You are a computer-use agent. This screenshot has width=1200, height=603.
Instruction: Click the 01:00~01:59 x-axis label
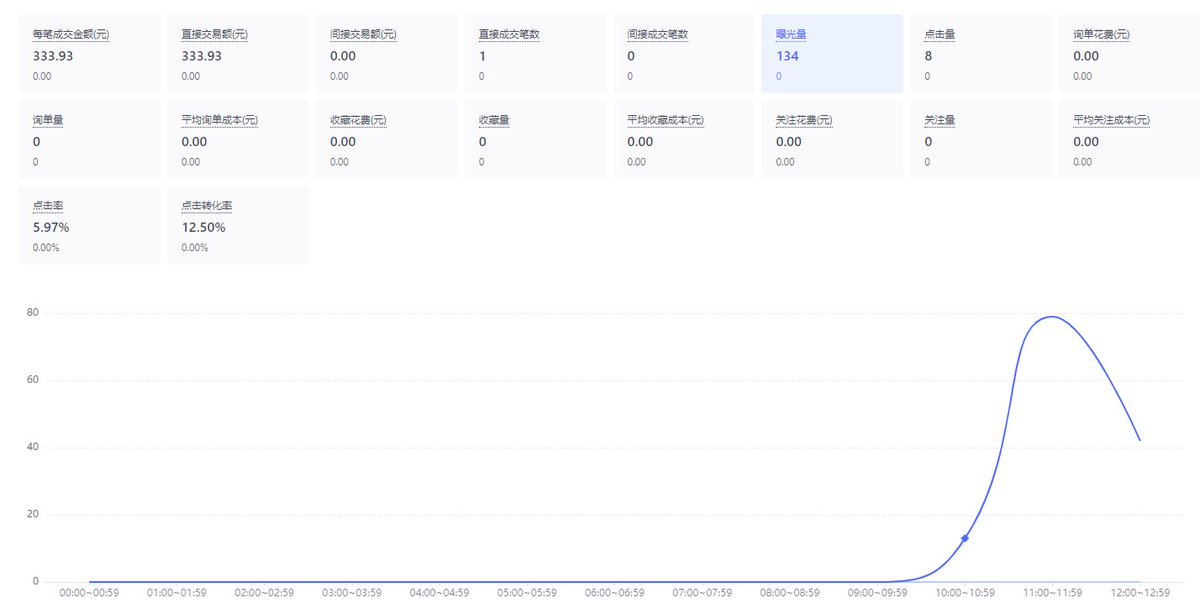point(177,592)
